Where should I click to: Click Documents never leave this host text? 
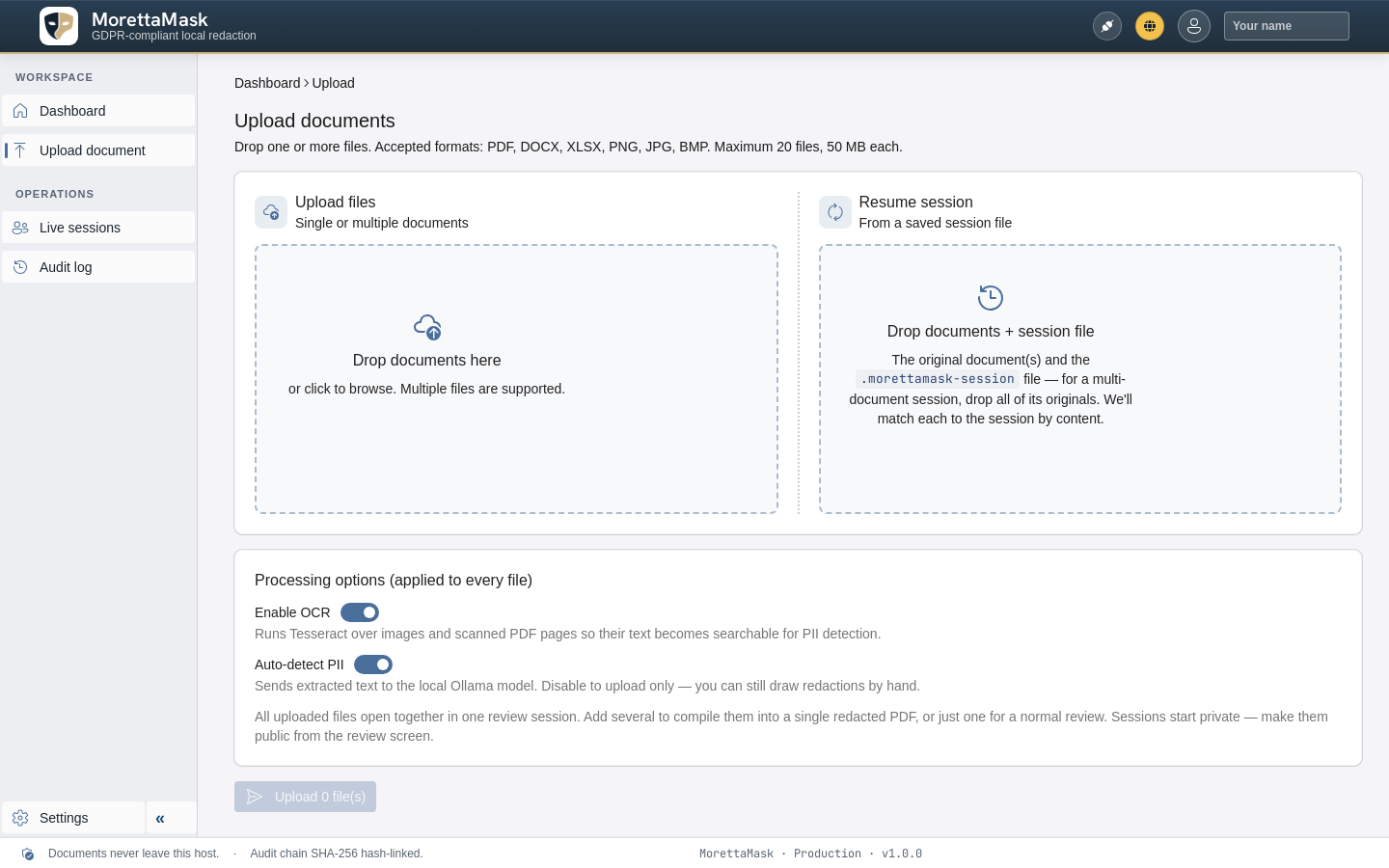134,854
